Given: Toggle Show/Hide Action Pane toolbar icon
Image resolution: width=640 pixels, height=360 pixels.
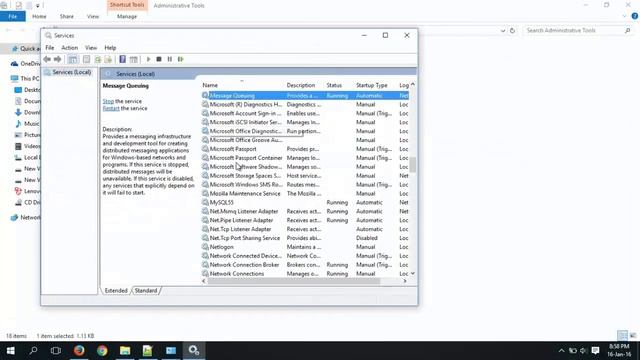Looking at the screenshot, I should point(133,59).
